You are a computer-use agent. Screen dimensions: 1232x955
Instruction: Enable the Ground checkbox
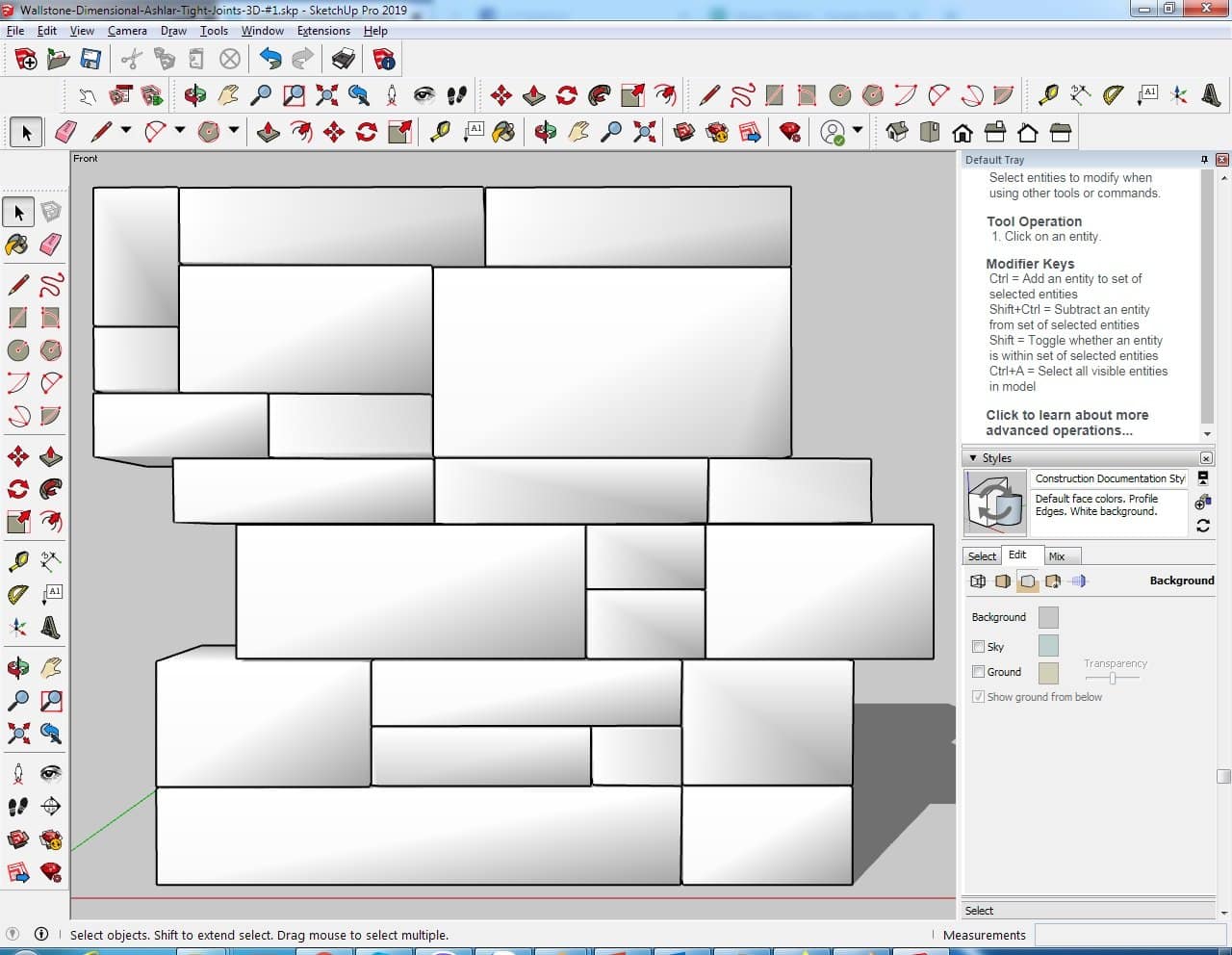click(978, 672)
